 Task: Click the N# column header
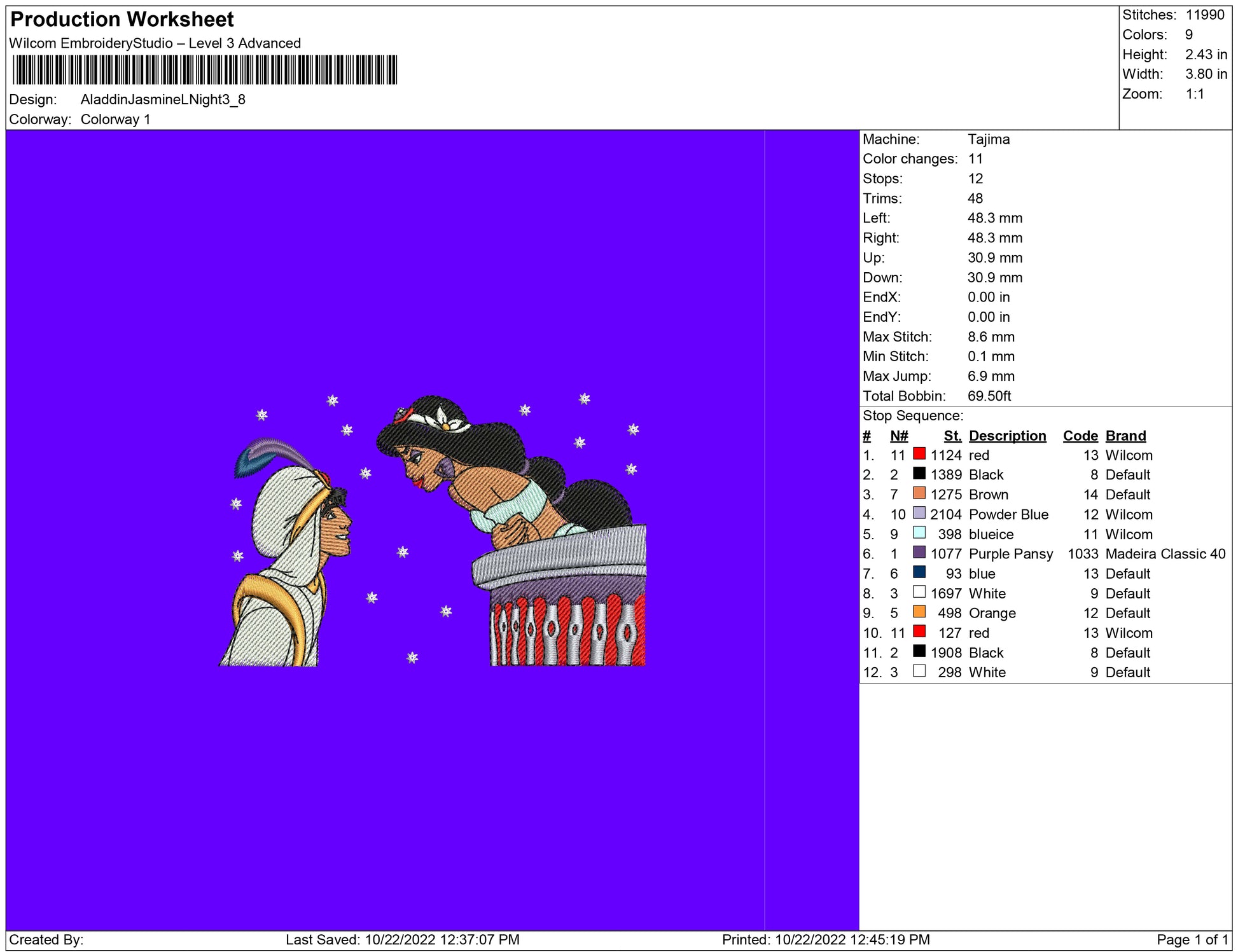899,436
